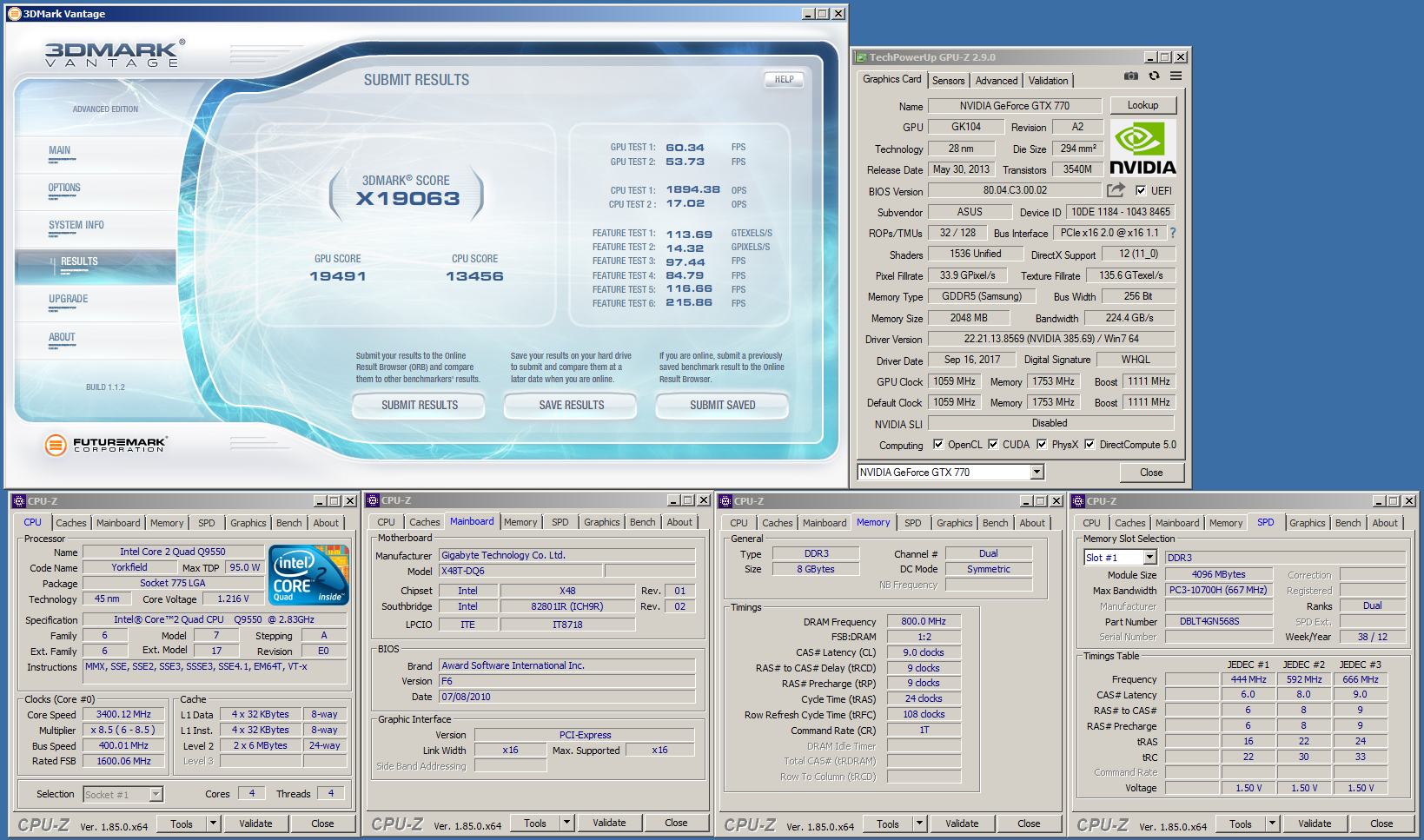Expand Tools dropdown arrow in CPU-Z SPD window
The width and height of the screenshot is (1424, 840).
click(1272, 823)
